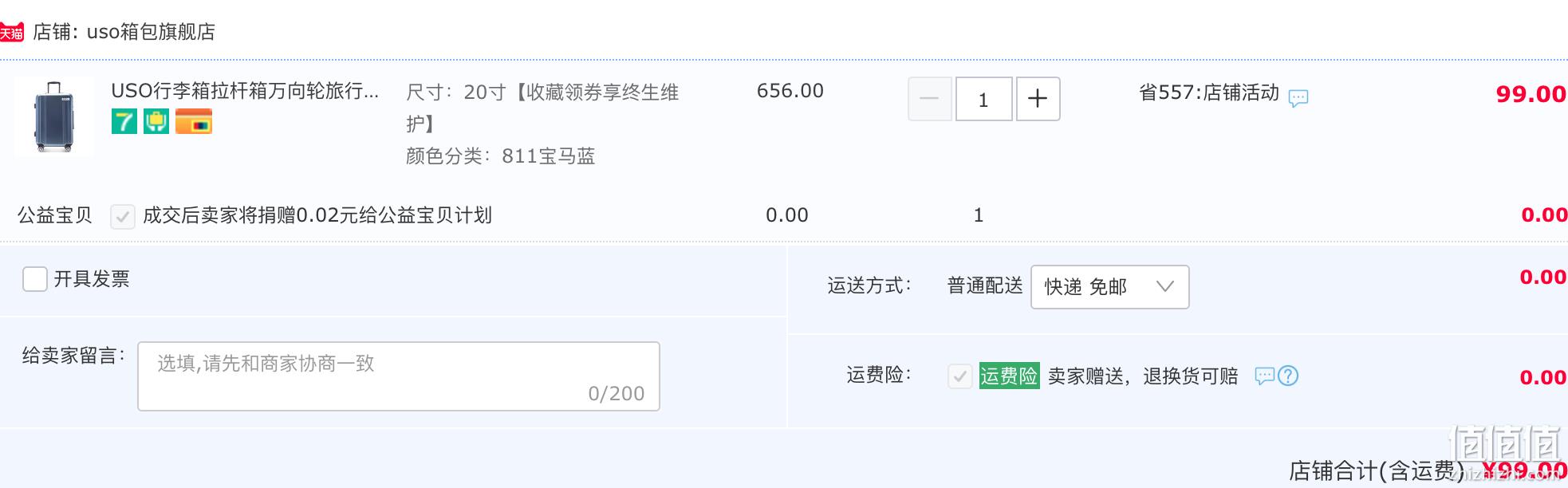The image size is (1568, 488).
Task: Toggle the 运费险 shipping insurance checkbox
Action: coord(959,376)
